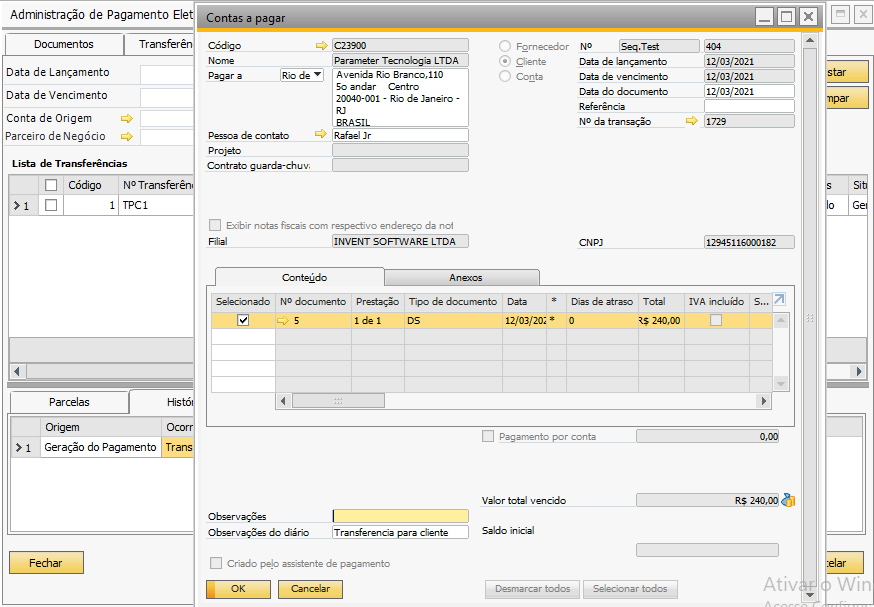Screen dimensions: 874x607
Task: Click the Data do documento field
Action: pyautogui.click(x=749, y=91)
